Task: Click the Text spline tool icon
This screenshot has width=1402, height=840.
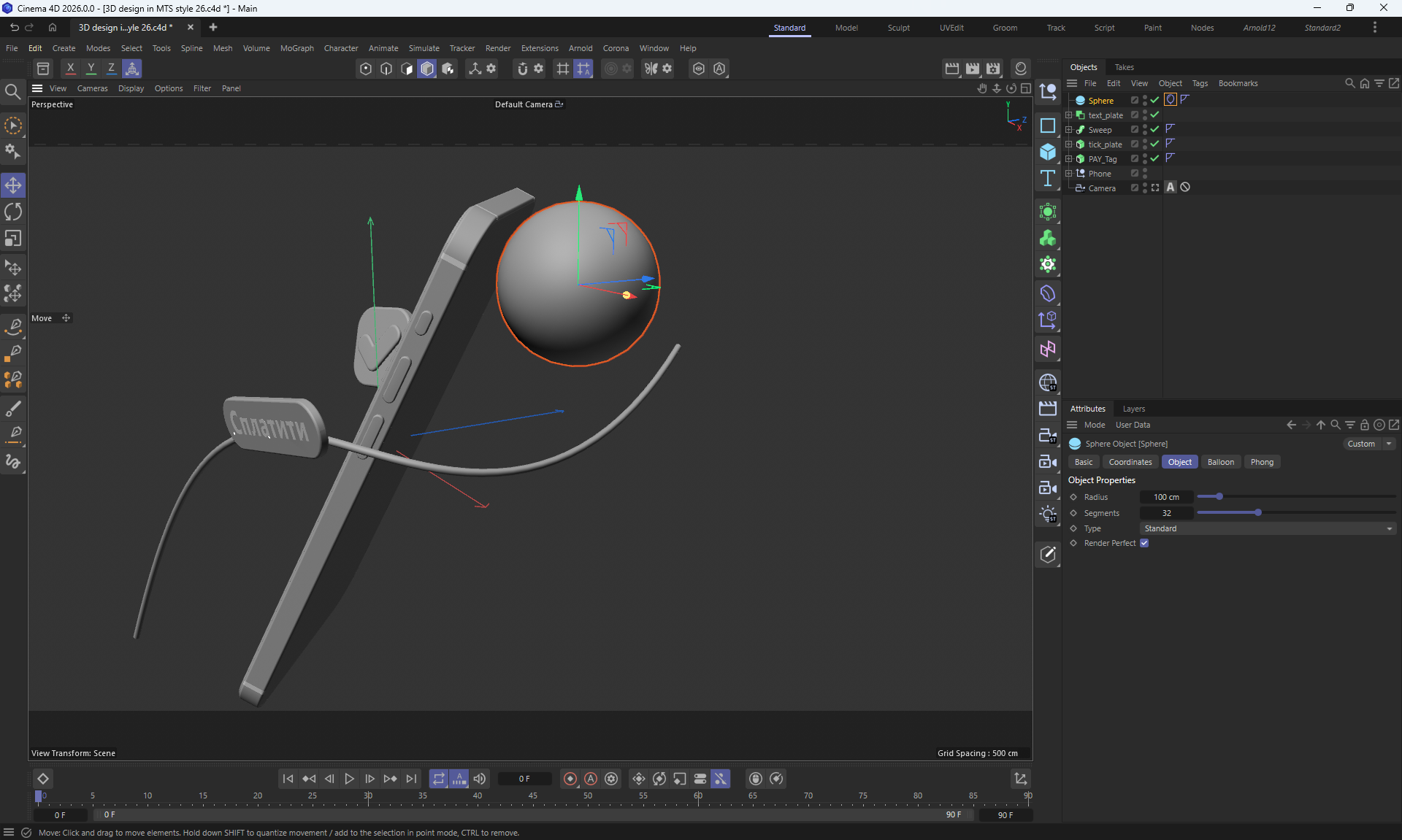Action: coord(1048,179)
